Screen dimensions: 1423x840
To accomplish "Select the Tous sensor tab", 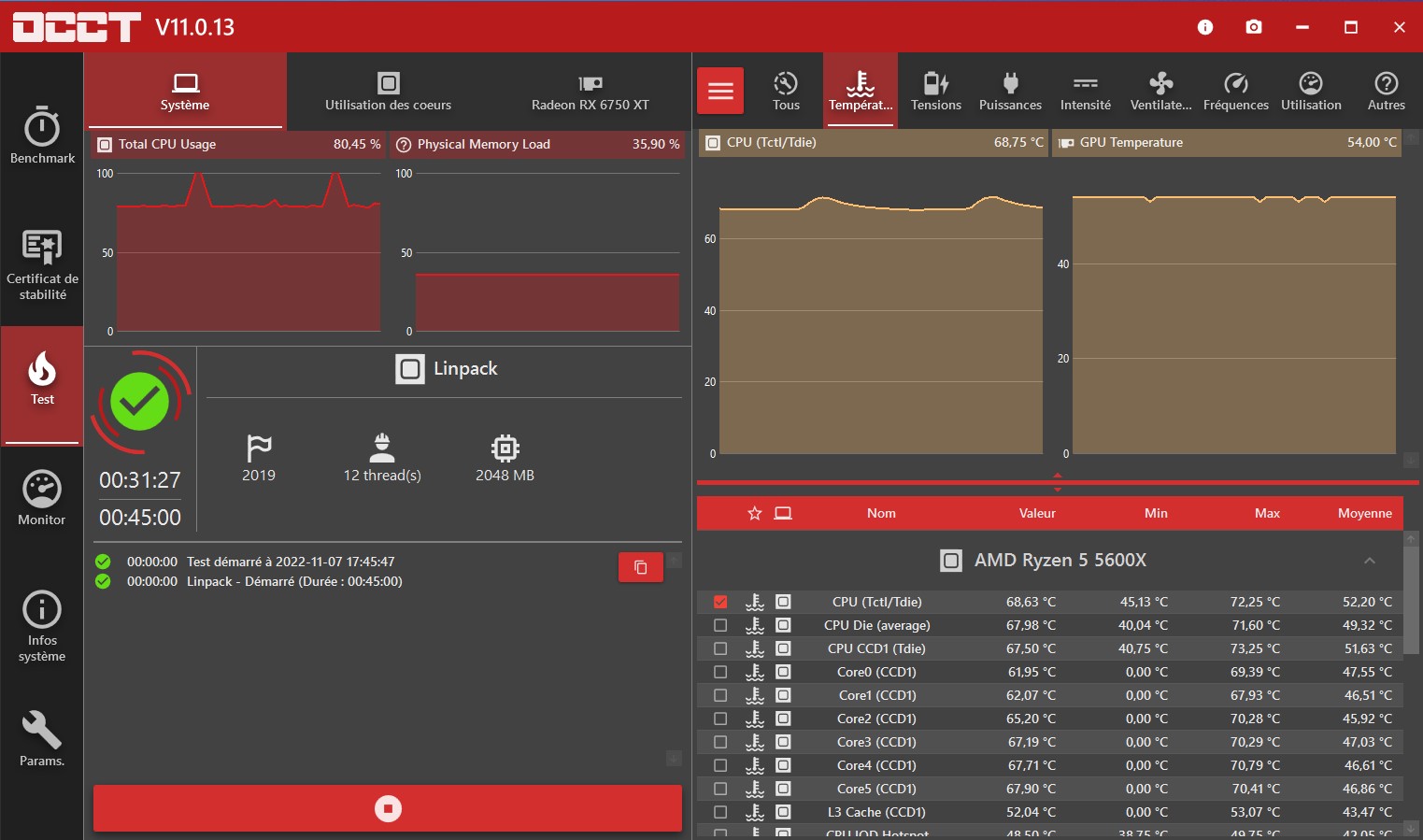I will pyautogui.click(x=786, y=91).
